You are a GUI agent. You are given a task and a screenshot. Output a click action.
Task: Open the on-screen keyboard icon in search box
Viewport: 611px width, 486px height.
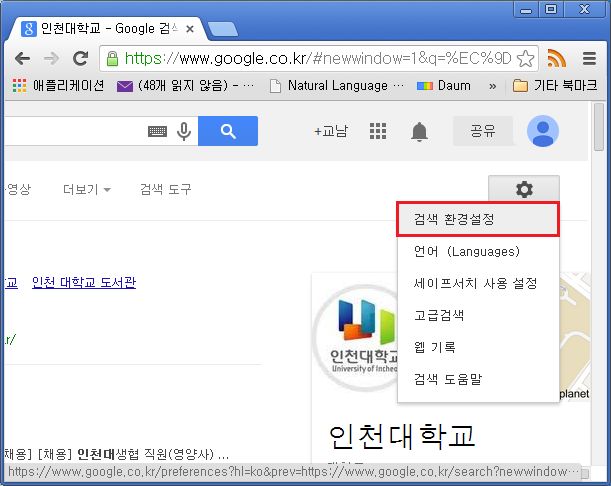point(157,131)
